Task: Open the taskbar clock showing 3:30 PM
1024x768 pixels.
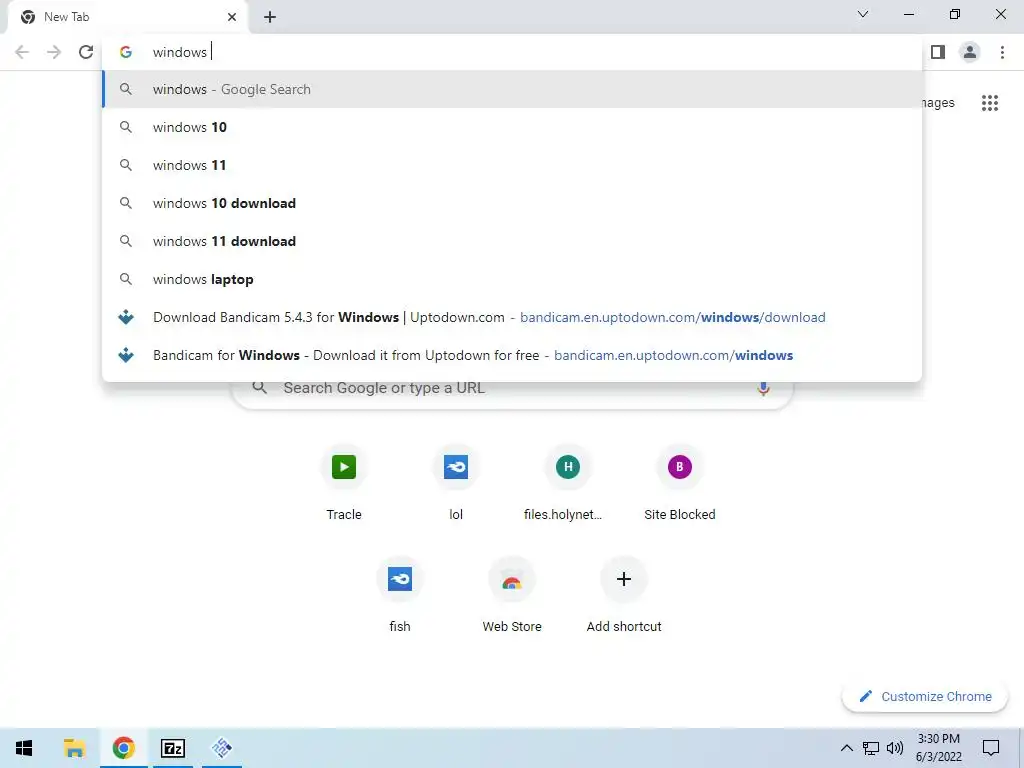Action: [938, 748]
